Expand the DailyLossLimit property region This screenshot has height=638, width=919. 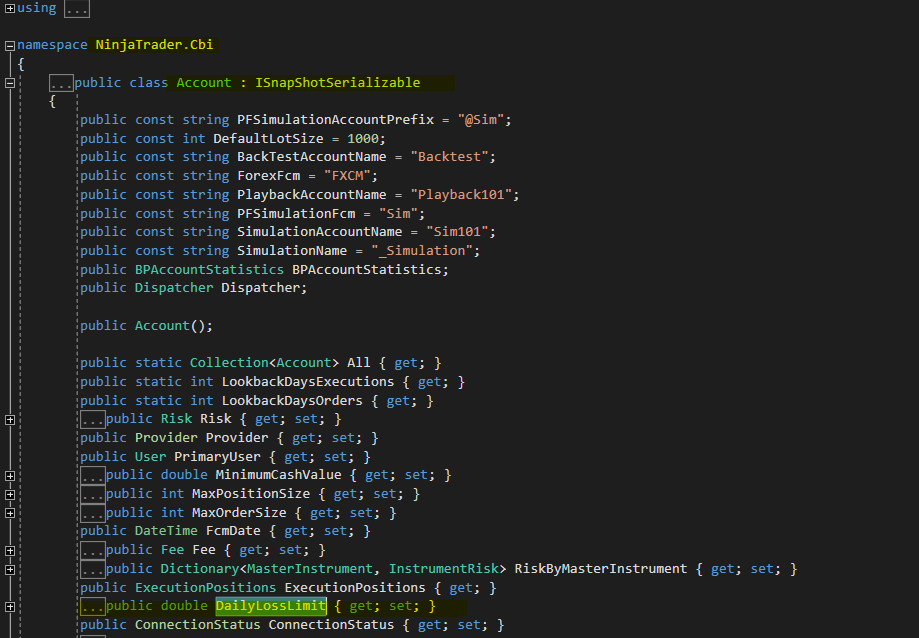pos(10,607)
